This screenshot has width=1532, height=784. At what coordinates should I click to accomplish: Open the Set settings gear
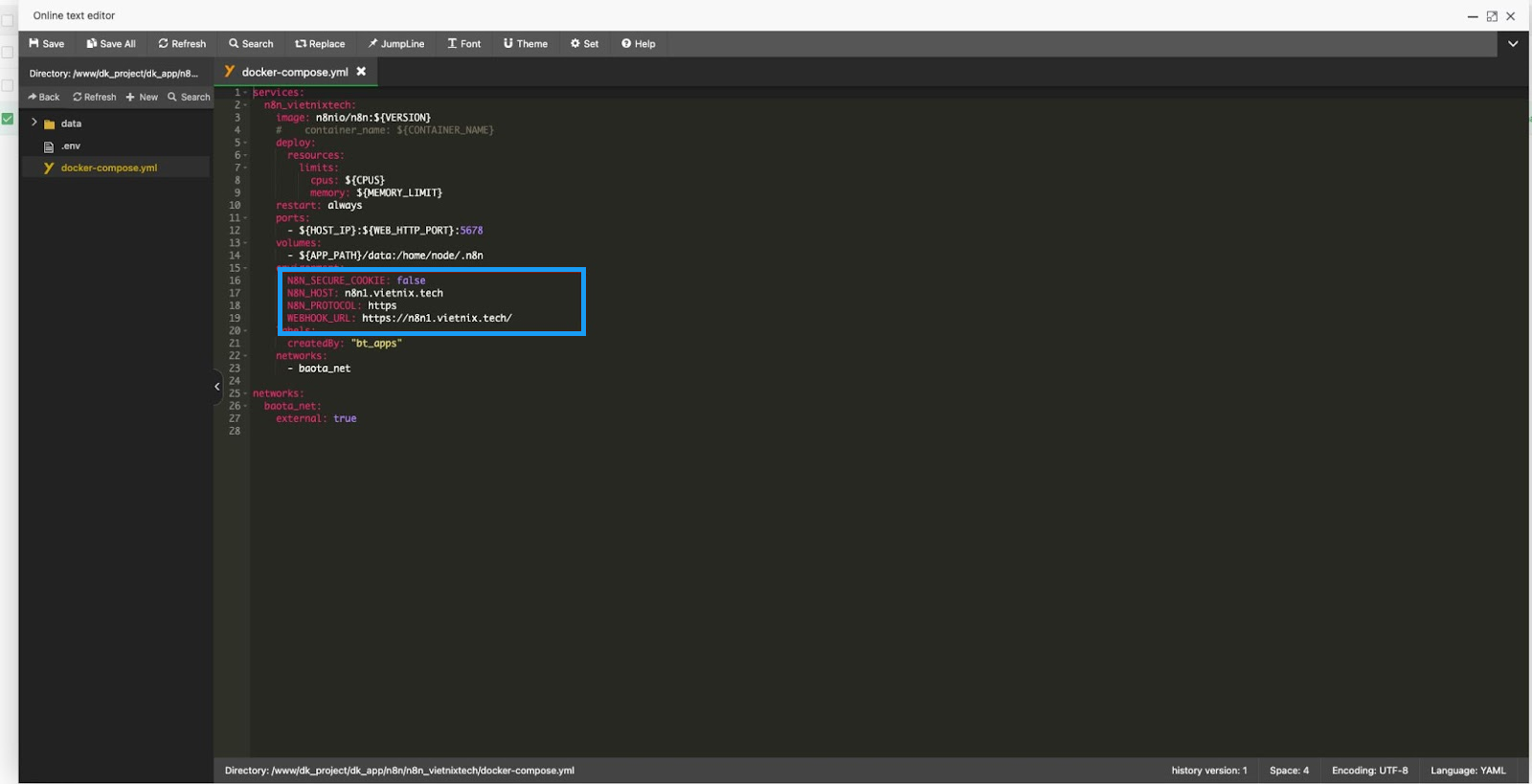(x=584, y=44)
